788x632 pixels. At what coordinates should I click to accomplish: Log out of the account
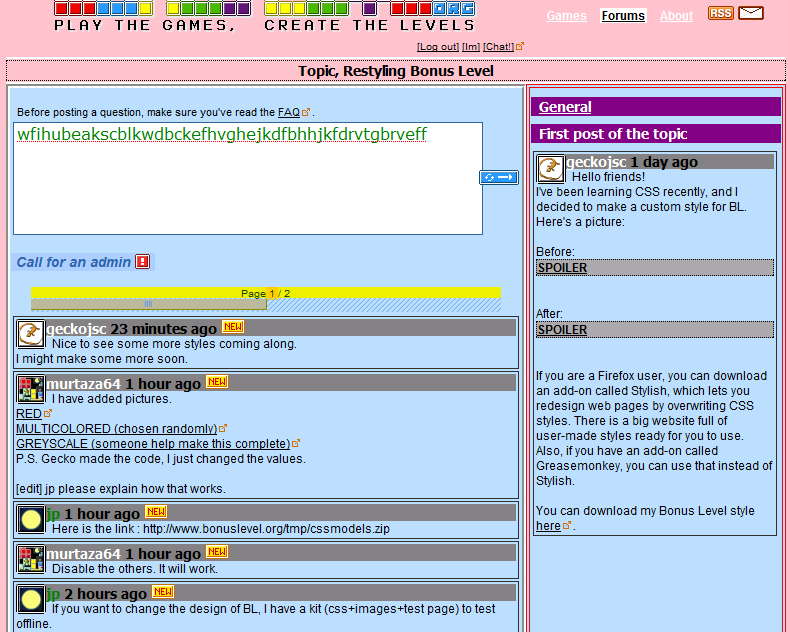[x=438, y=47]
